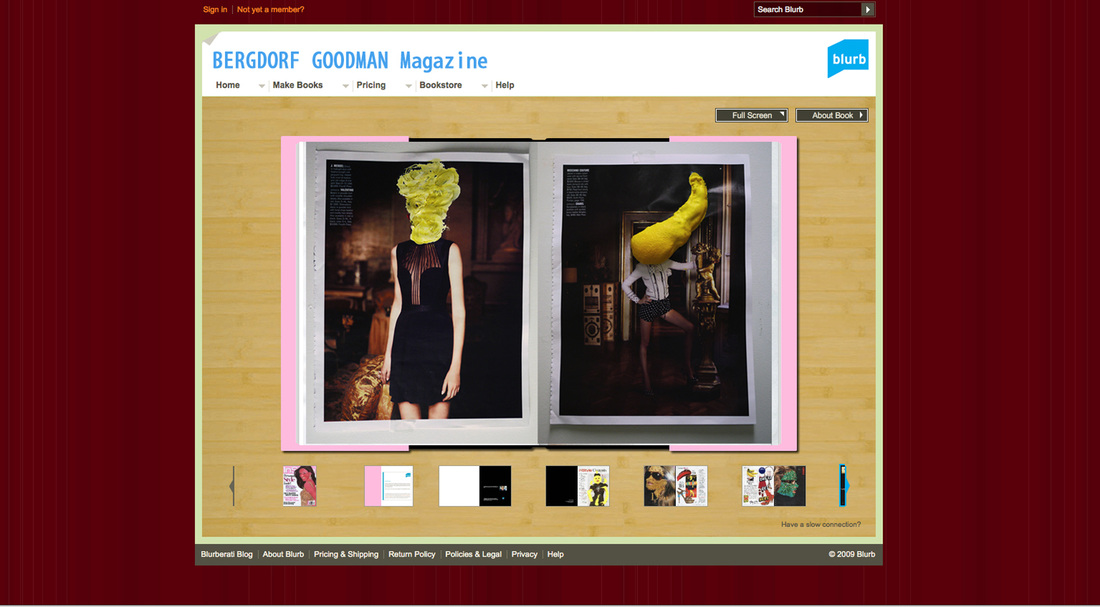Click the Full Screen button

tap(751, 115)
